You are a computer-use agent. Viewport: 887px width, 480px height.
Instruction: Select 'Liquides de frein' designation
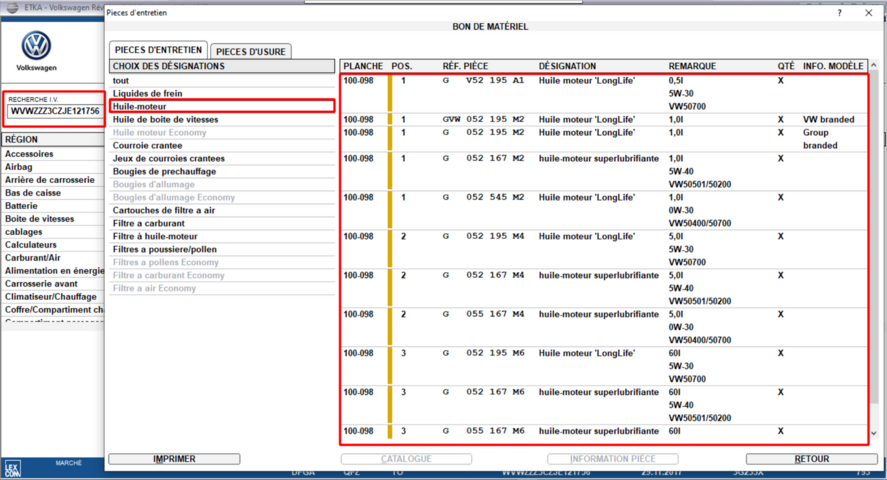tap(222, 93)
